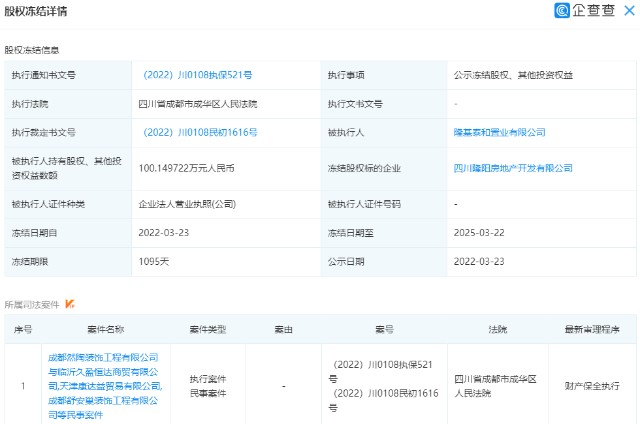Click value 公示冻结股权、其他投资权益
This screenshot has width=640, height=424.
(513, 75)
